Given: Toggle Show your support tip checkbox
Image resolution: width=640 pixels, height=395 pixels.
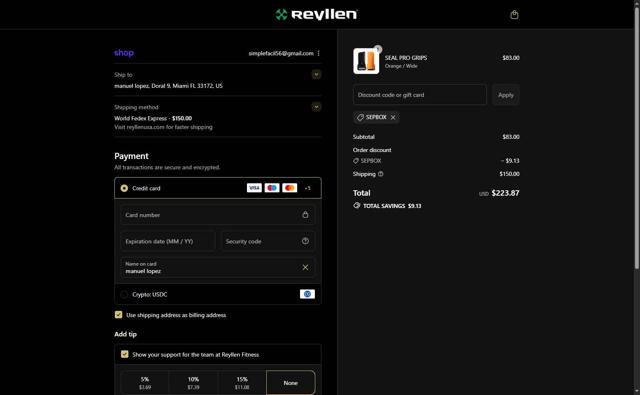Looking at the screenshot, I should coord(124,354).
